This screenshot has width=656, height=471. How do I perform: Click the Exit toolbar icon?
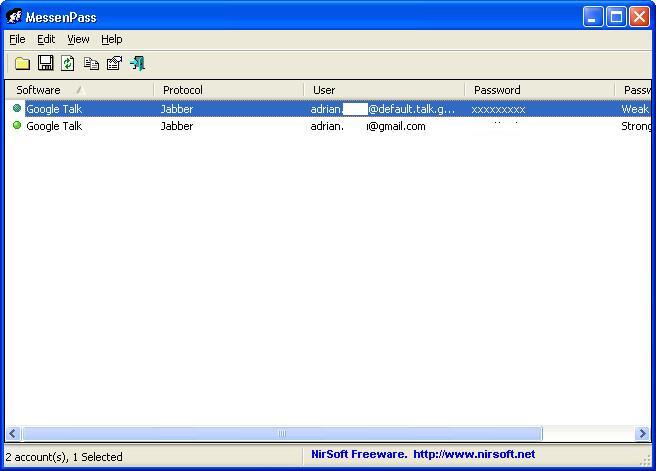pyautogui.click(x=137, y=64)
